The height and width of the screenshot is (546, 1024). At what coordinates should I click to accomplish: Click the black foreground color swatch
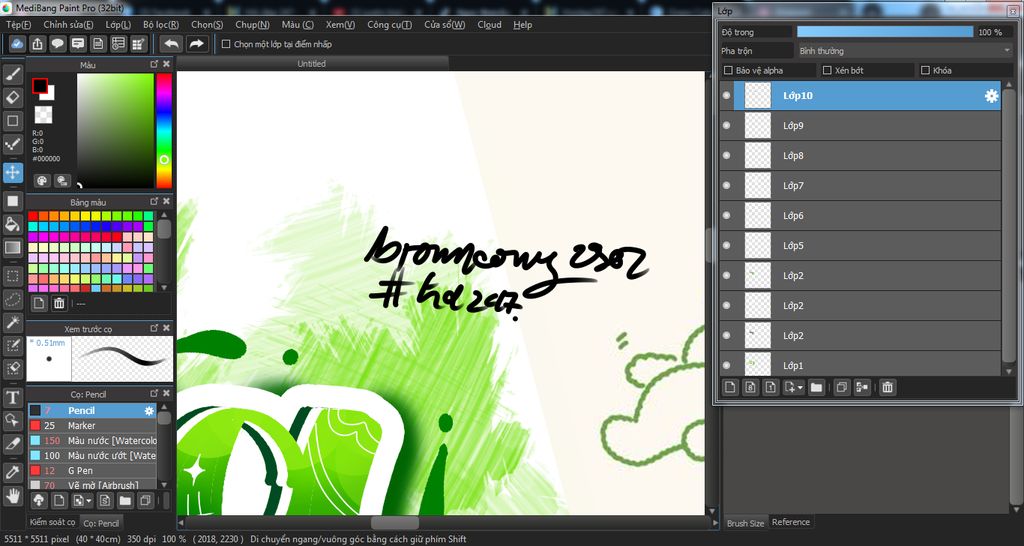(40, 86)
